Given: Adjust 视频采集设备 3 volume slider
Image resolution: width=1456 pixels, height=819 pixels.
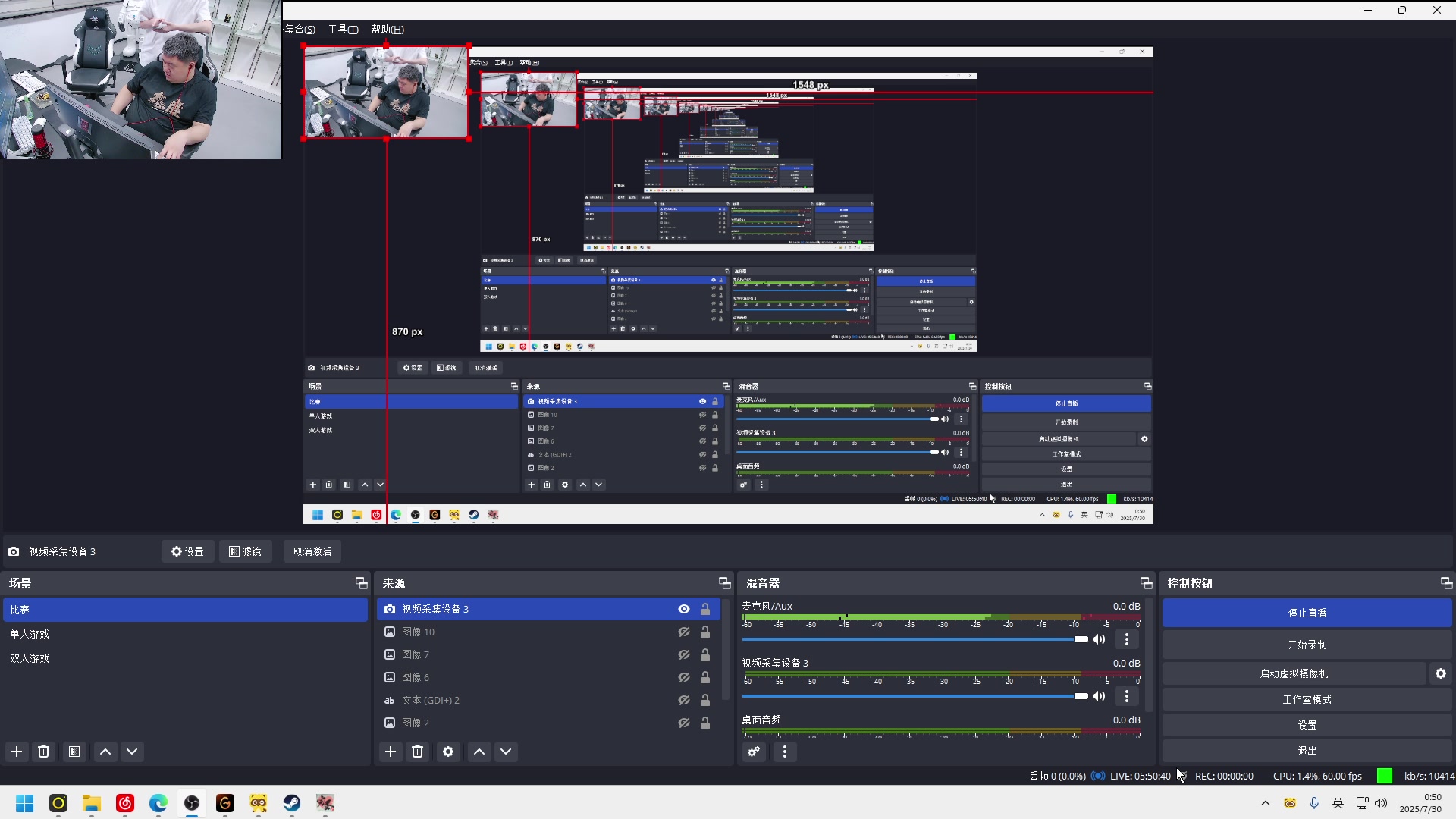Looking at the screenshot, I should point(915,696).
